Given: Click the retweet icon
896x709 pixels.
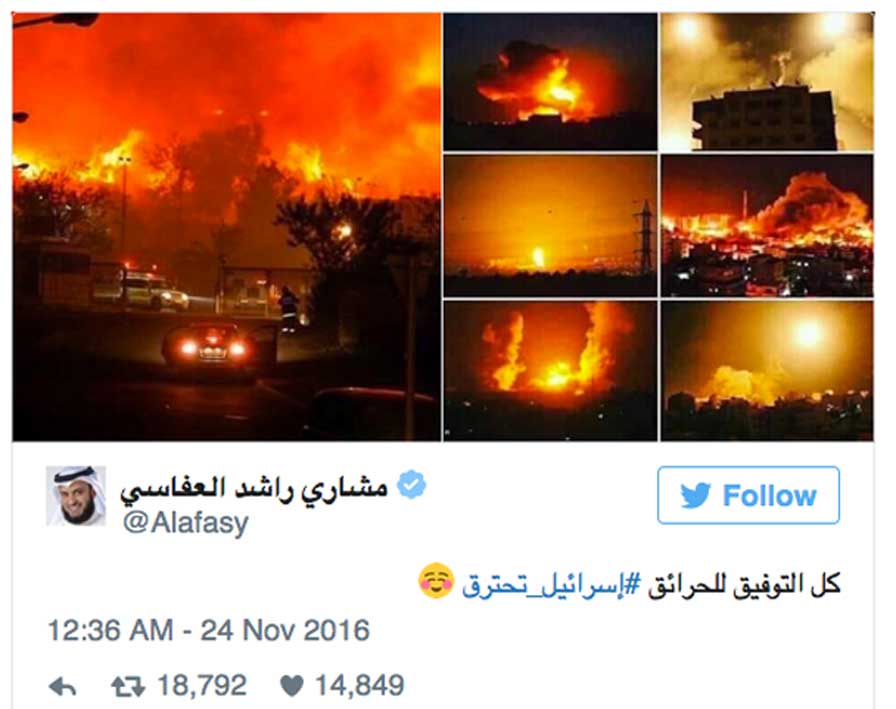Looking at the screenshot, I should coord(128,686).
